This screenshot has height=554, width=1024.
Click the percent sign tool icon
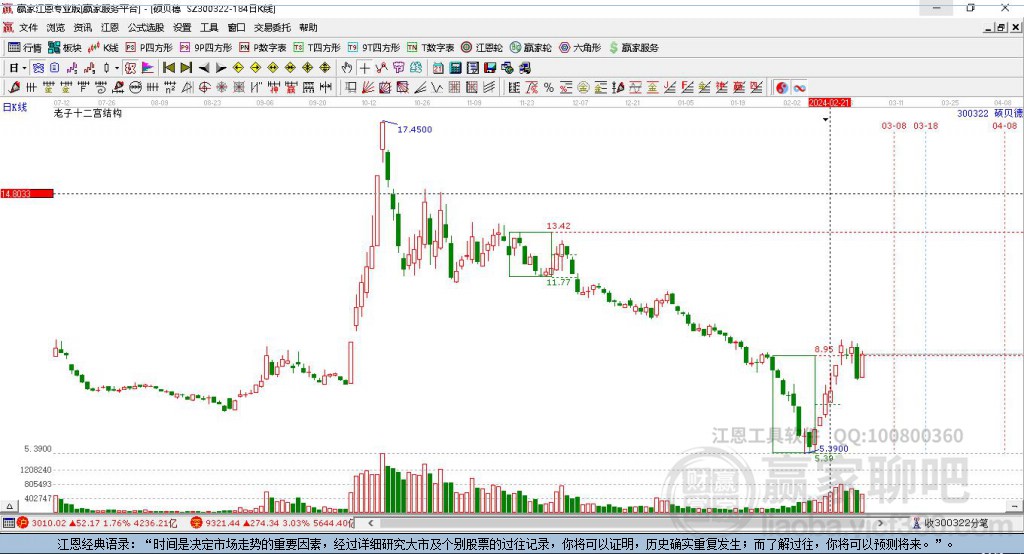pos(549,88)
